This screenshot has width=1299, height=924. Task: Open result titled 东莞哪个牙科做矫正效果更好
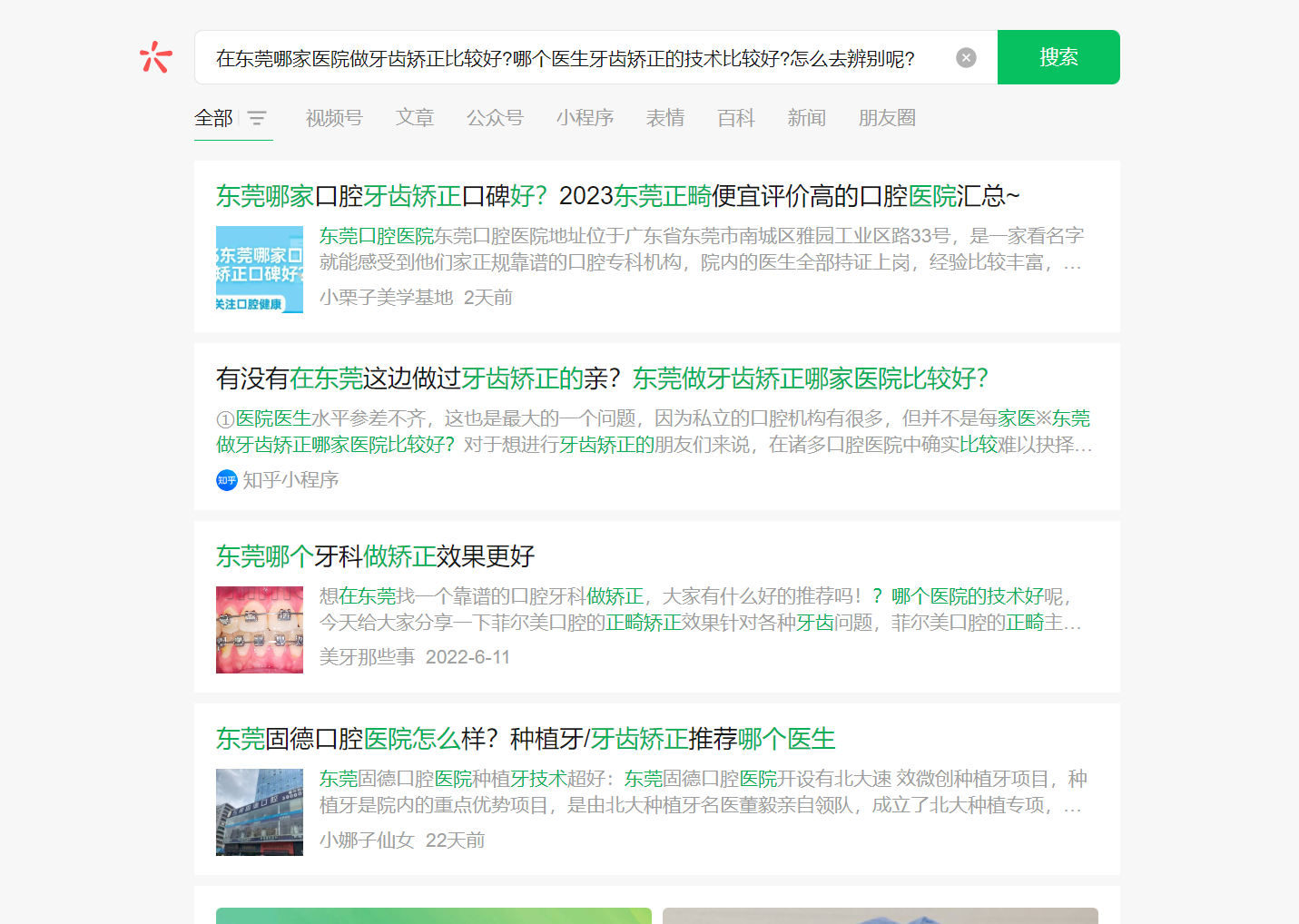[375, 556]
